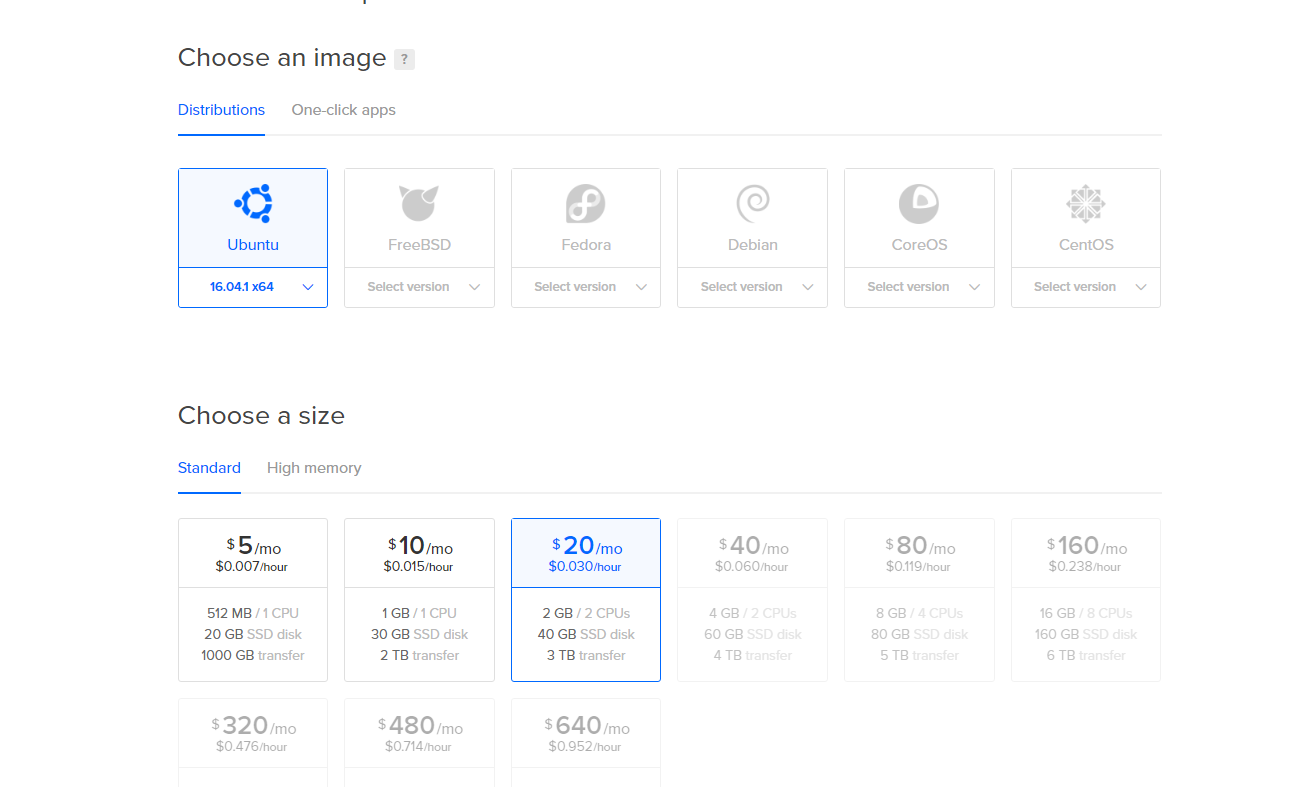This screenshot has width=1303, height=787.
Task: Click the 16 GB / 8 CPUs text
Action: pyautogui.click(x=1086, y=613)
